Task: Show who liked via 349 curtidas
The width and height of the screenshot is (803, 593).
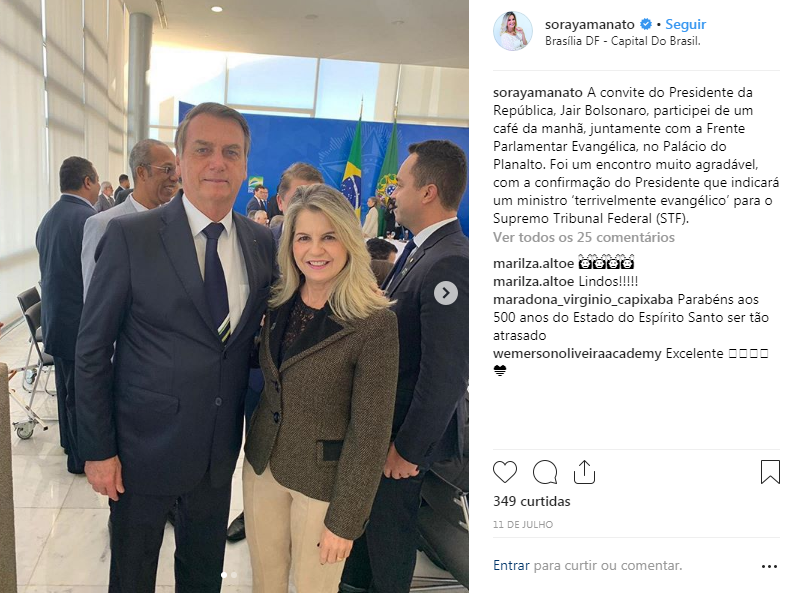Action: pyautogui.click(x=532, y=501)
